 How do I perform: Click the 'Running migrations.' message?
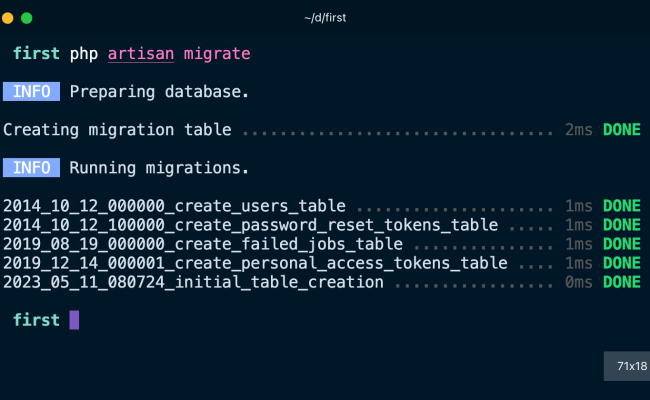(159, 168)
